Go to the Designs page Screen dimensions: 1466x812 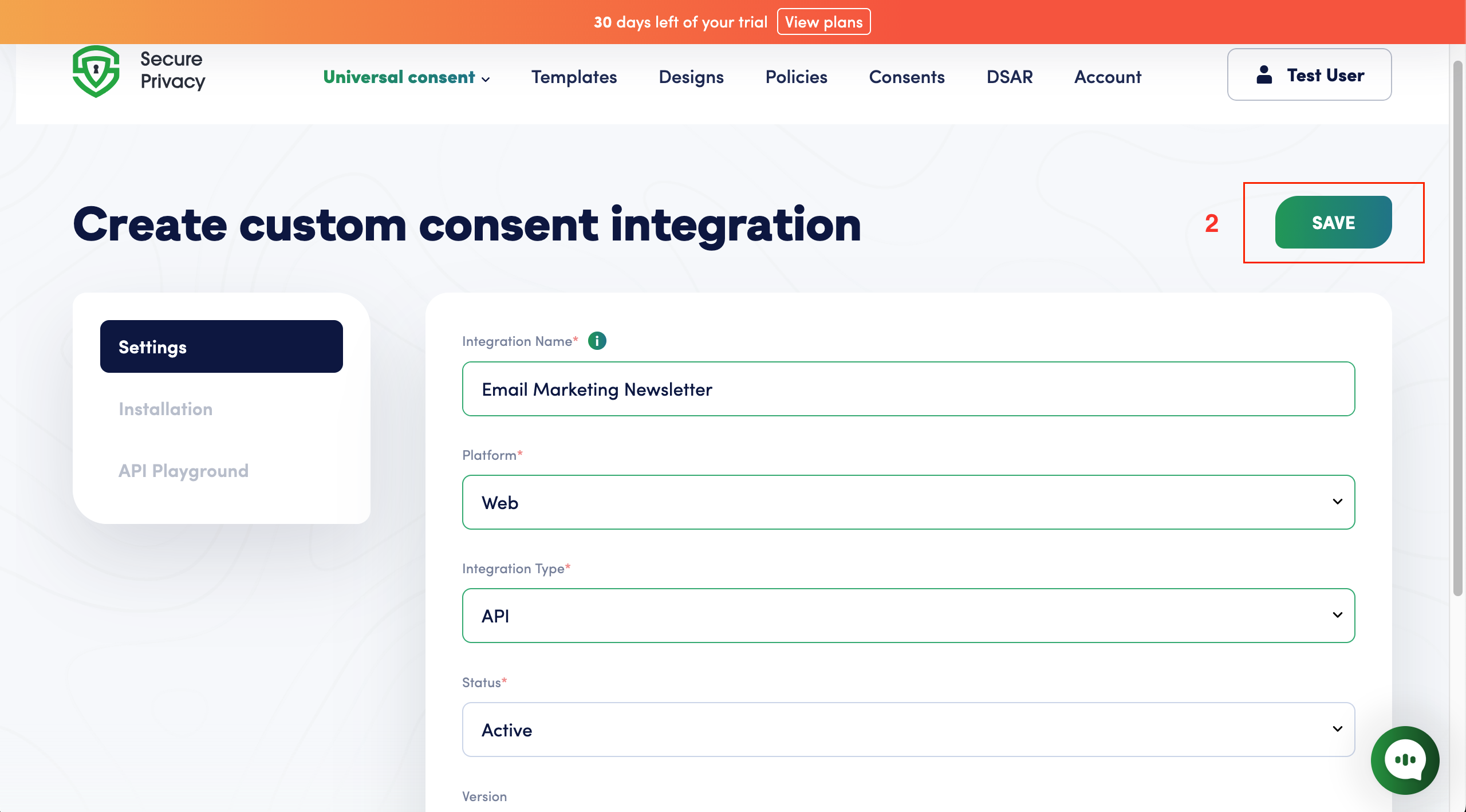point(691,77)
